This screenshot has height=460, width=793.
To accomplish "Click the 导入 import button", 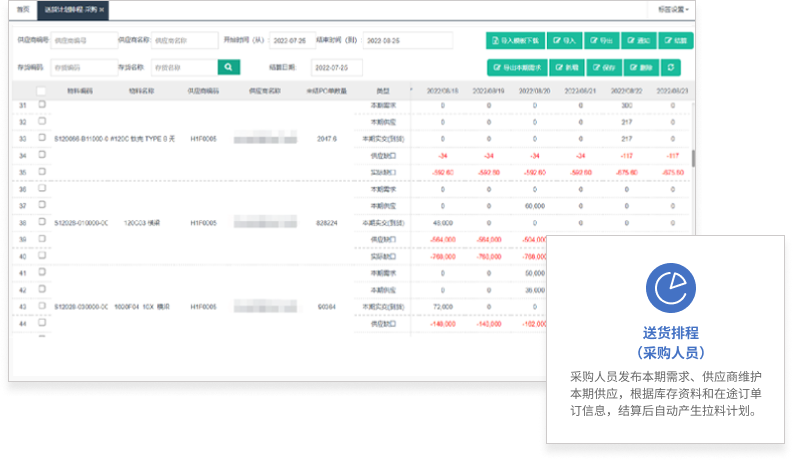I will point(565,41).
